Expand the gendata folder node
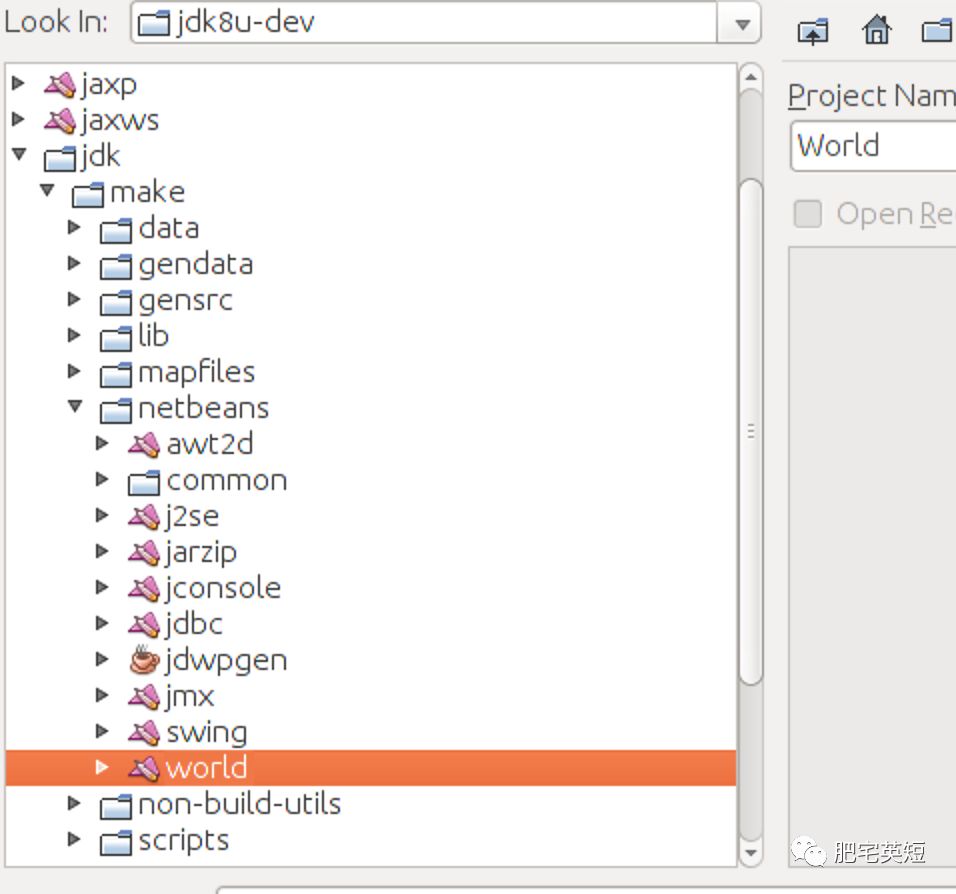Screen dimensions: 956x894 [74, 263]
